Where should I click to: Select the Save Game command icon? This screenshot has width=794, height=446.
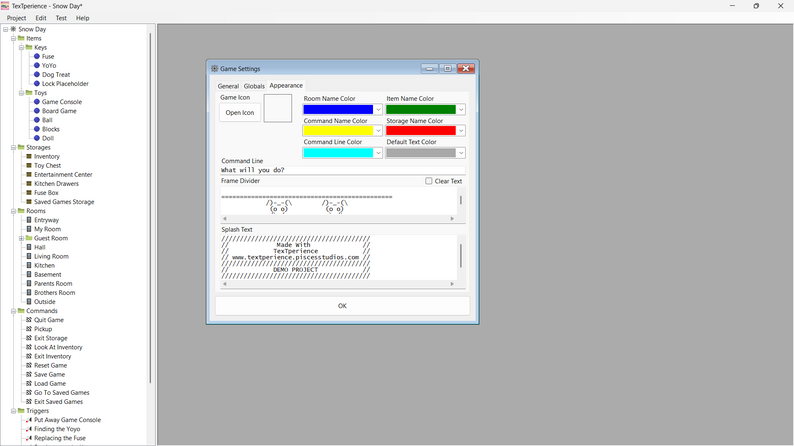point(29,375)
